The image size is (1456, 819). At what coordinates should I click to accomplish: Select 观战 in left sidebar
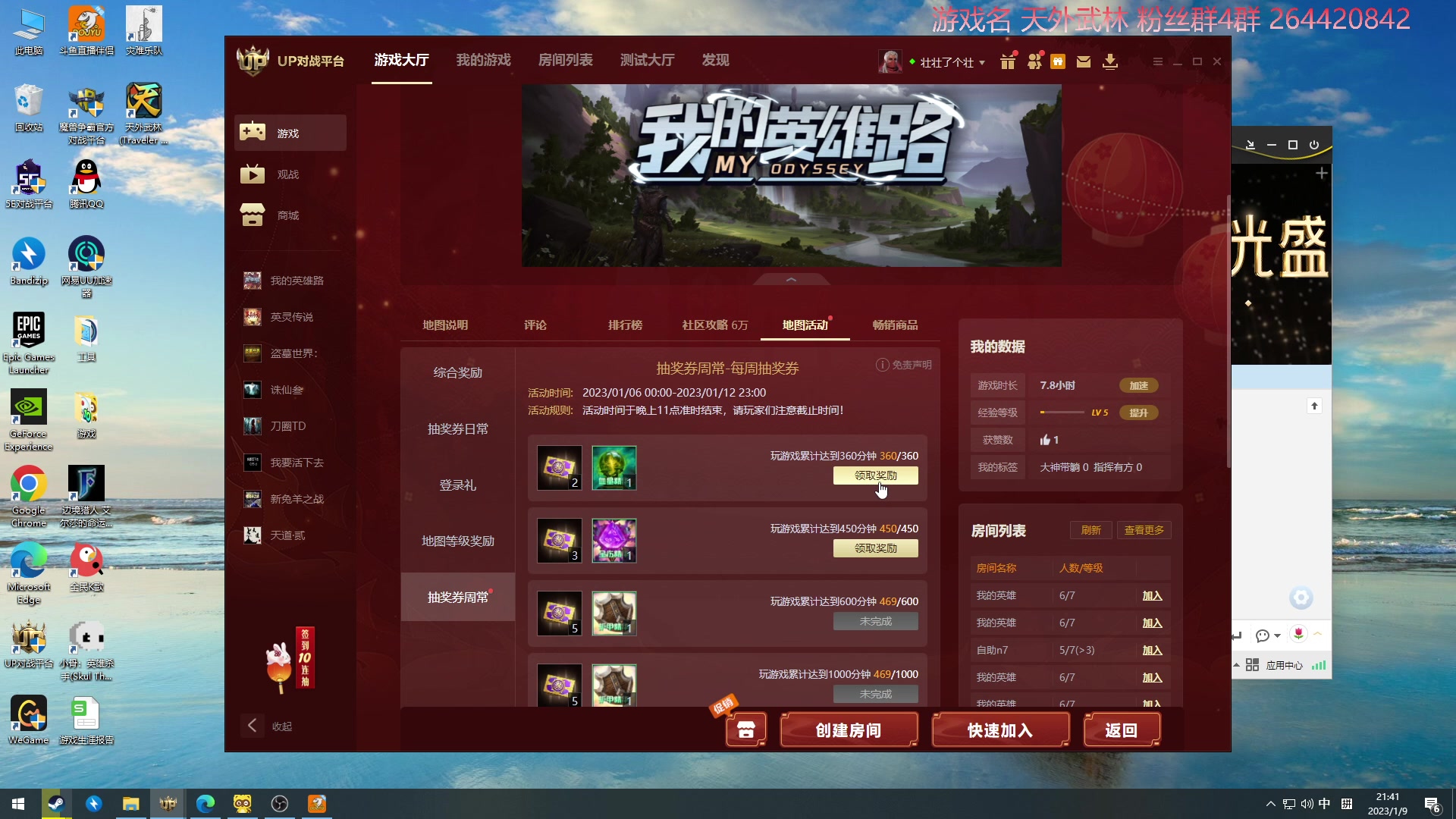(x=290, y=174)
